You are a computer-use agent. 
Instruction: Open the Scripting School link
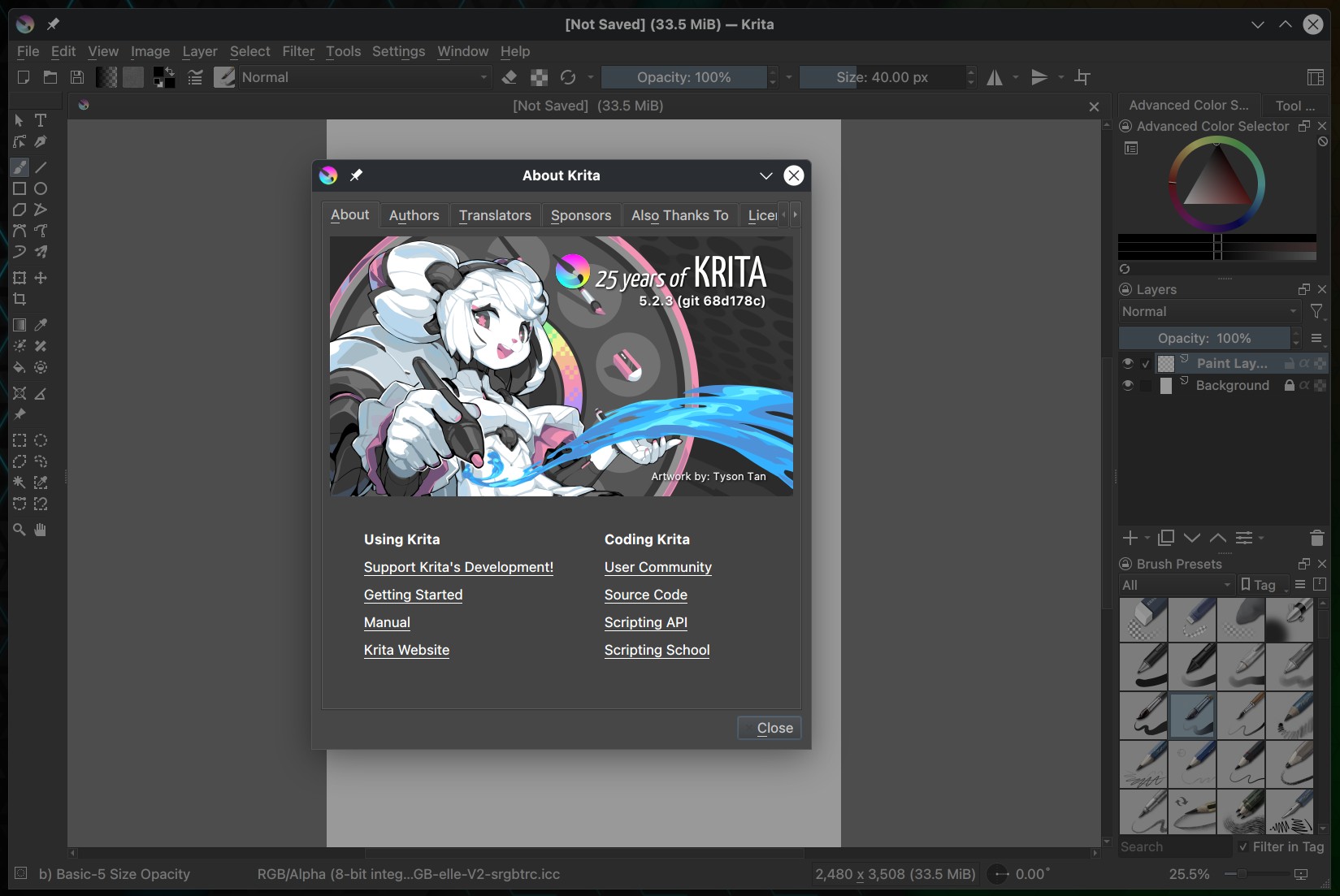(657, 650)
